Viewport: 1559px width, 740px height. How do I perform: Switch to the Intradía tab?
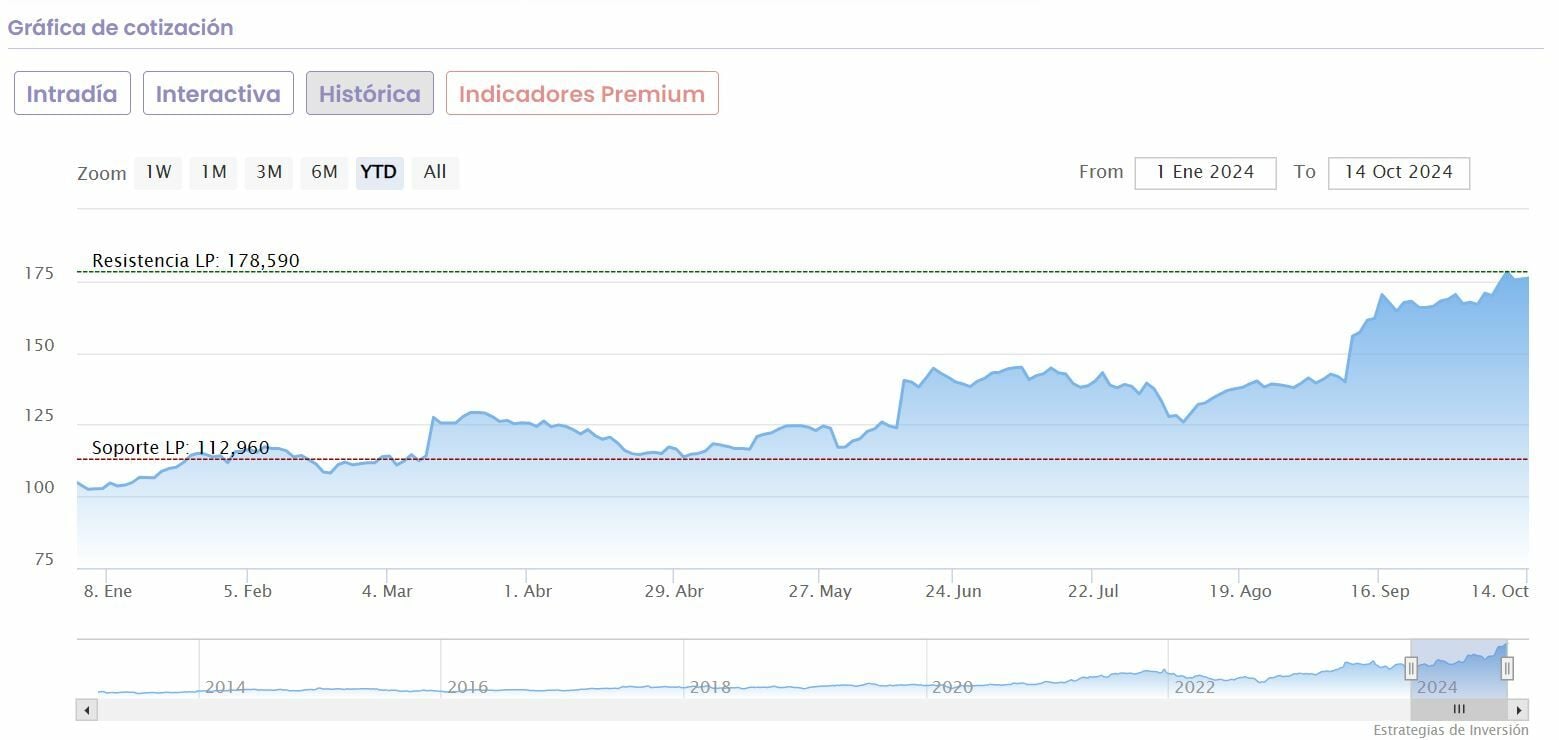click(x=72, y=94)
